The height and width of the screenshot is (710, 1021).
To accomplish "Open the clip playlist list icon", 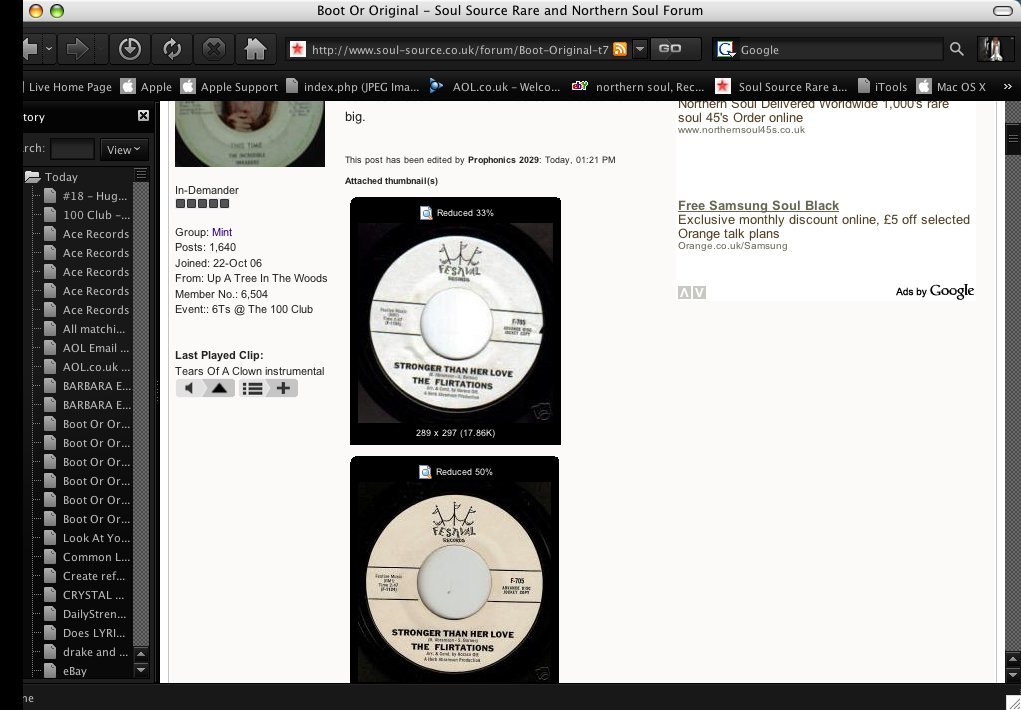I will point(253,388).
